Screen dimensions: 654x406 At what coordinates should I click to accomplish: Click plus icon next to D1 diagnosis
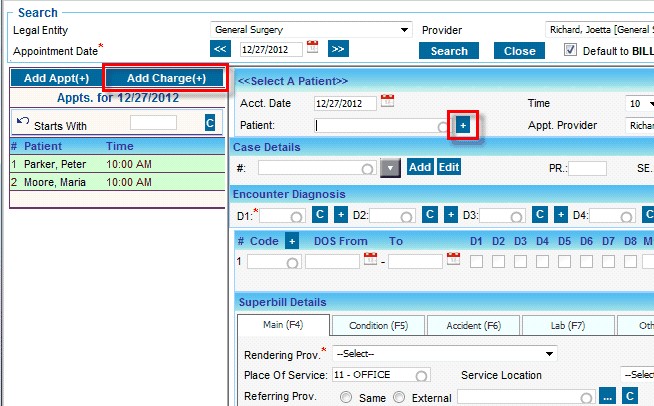(x=341, y=215)
